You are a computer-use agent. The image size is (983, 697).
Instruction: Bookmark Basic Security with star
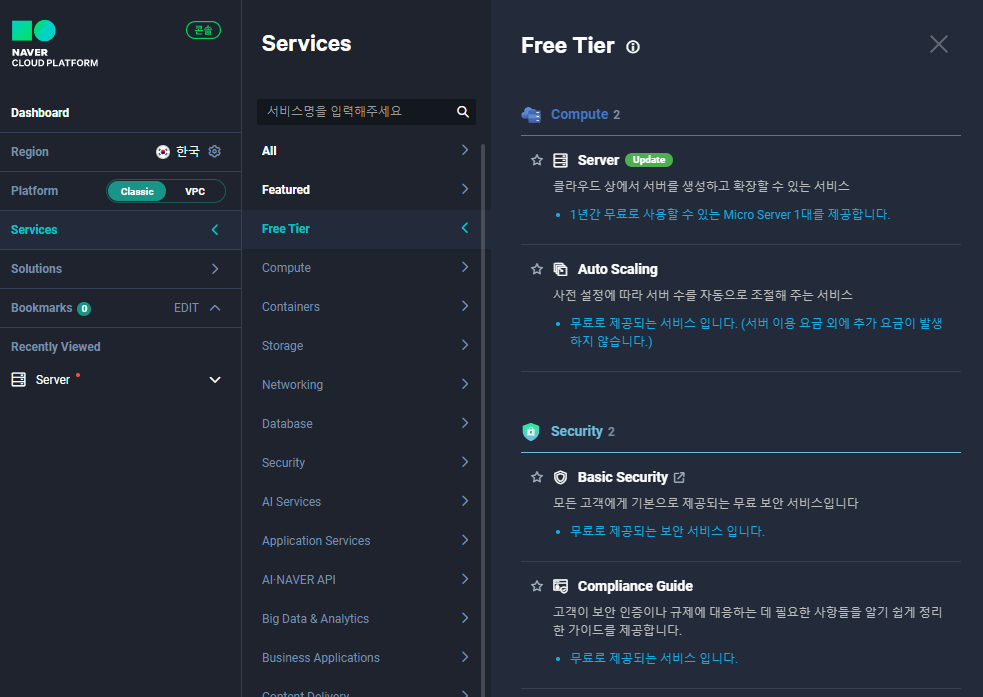537,478
